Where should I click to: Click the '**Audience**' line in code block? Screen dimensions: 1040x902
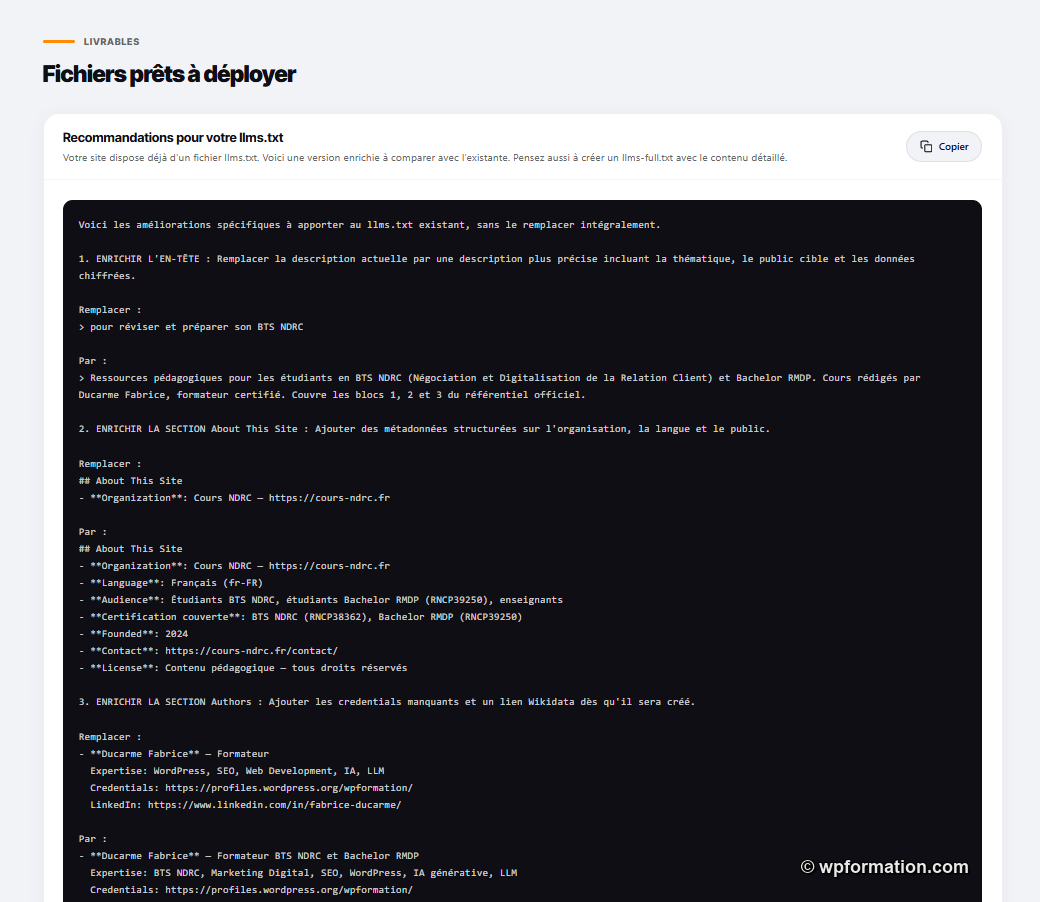coord(320,600)
